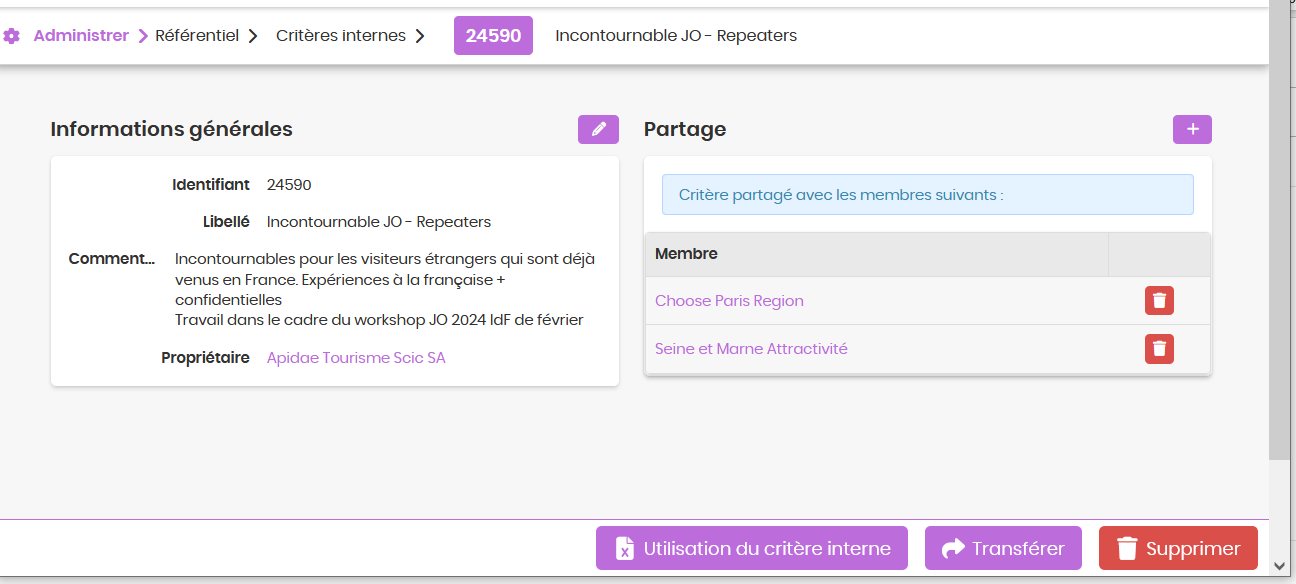Screen dimensions: 1296x584
Task: Open the Administrer breadcrumb
Action: (x=81, y=36)
